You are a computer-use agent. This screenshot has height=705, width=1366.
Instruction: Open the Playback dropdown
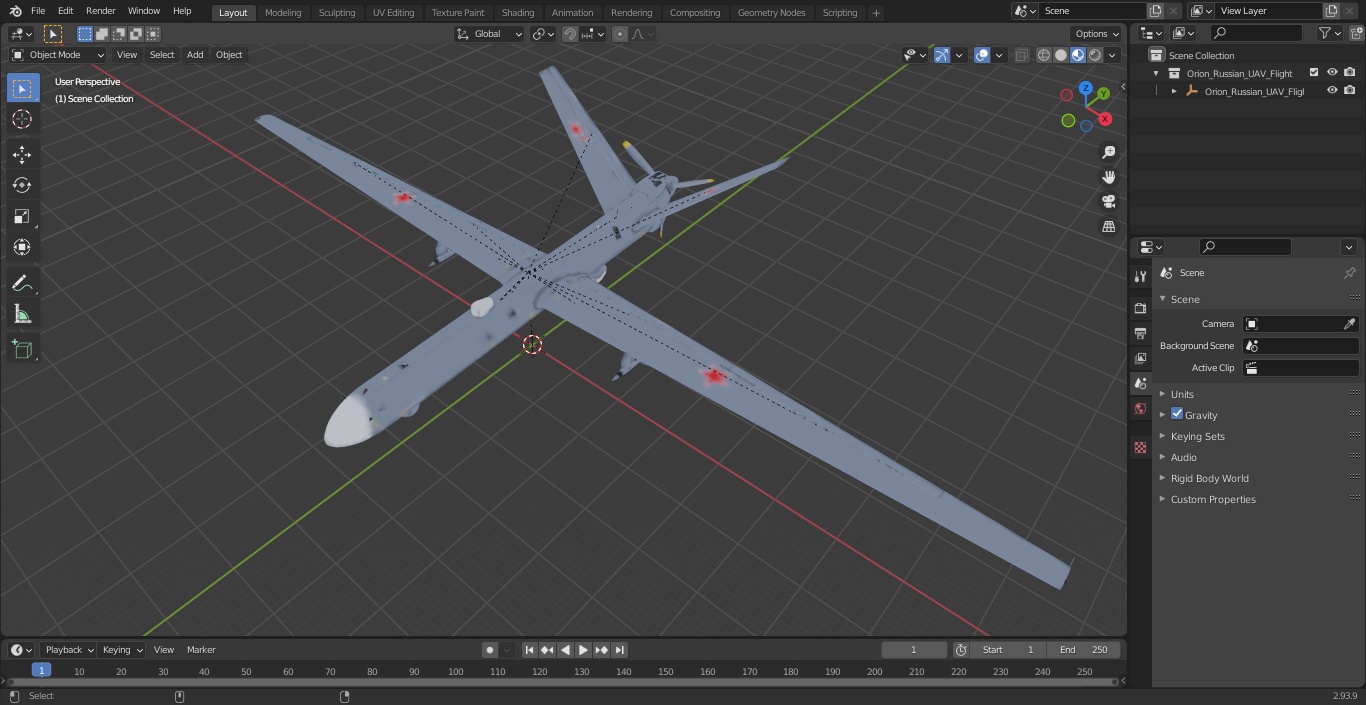(x=68, y=650)
